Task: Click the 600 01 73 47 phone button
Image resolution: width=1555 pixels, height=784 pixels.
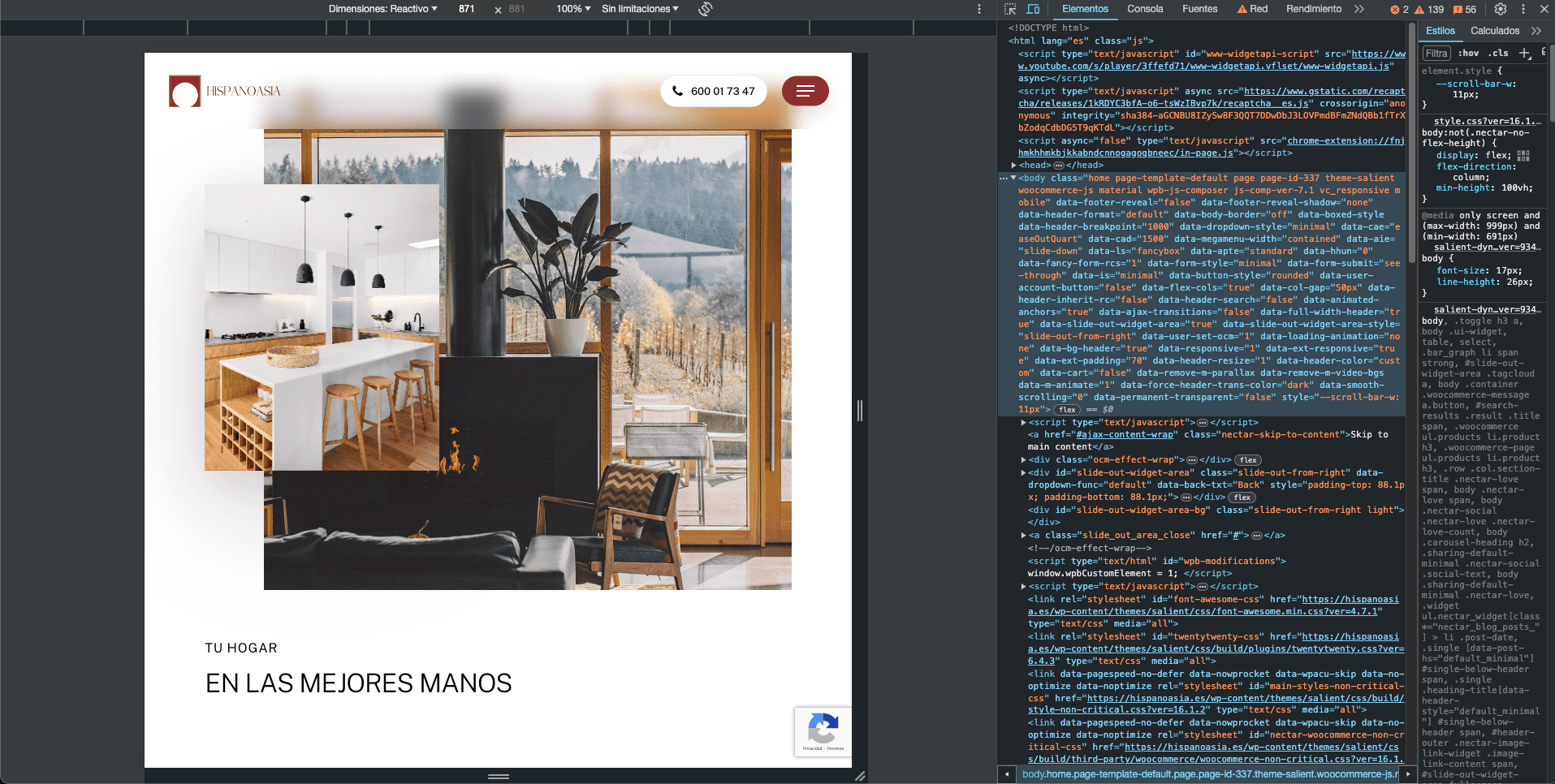Action: [x=715, y=91]
